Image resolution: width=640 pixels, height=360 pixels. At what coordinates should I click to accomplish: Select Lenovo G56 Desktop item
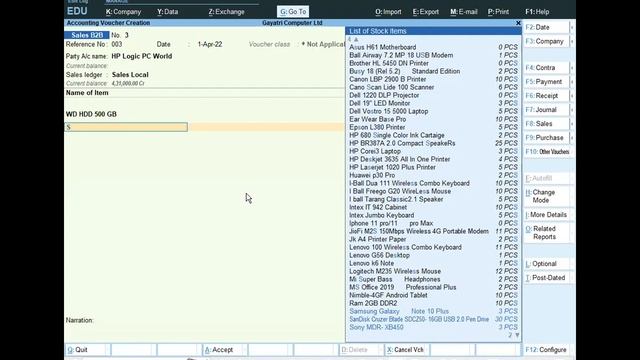click(x=433, y=255)
